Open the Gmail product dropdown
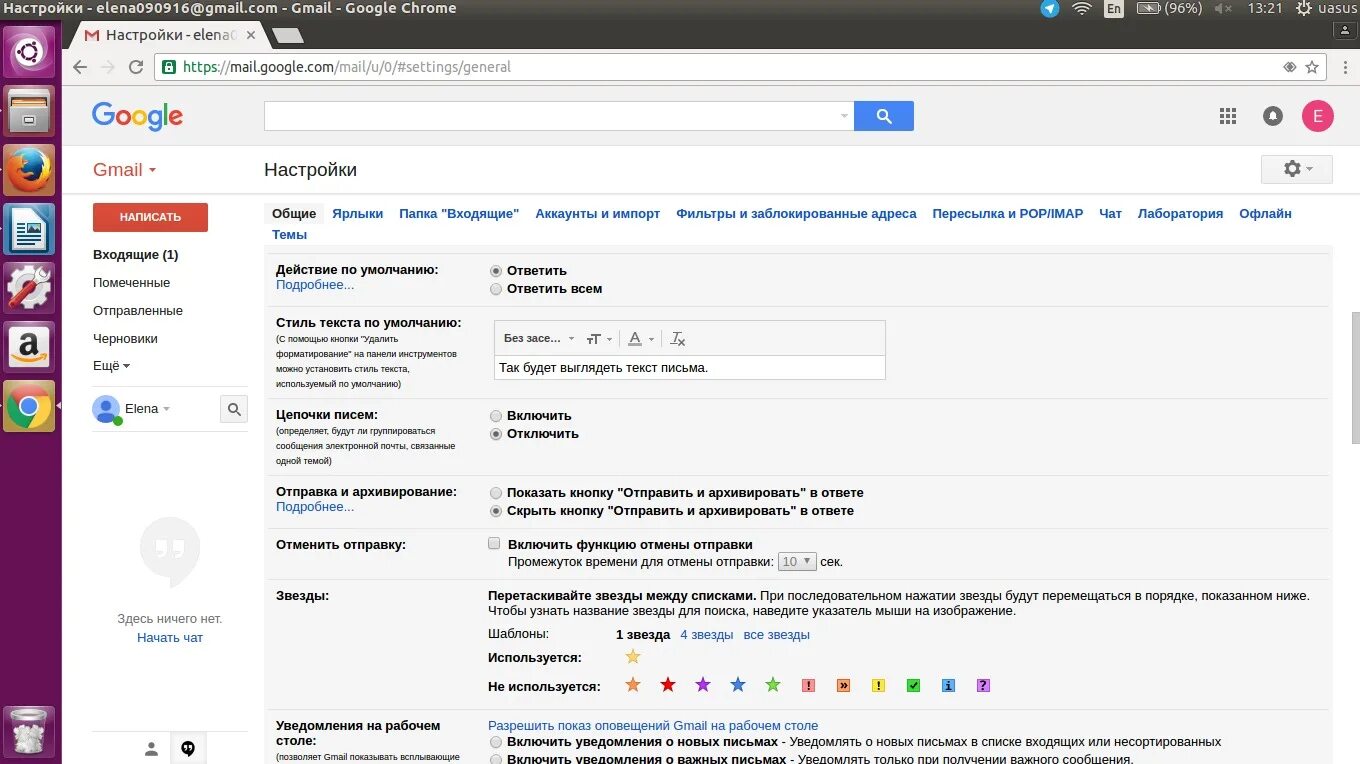The width and height of the screenshot is (1360, 764). coord(125,170)
